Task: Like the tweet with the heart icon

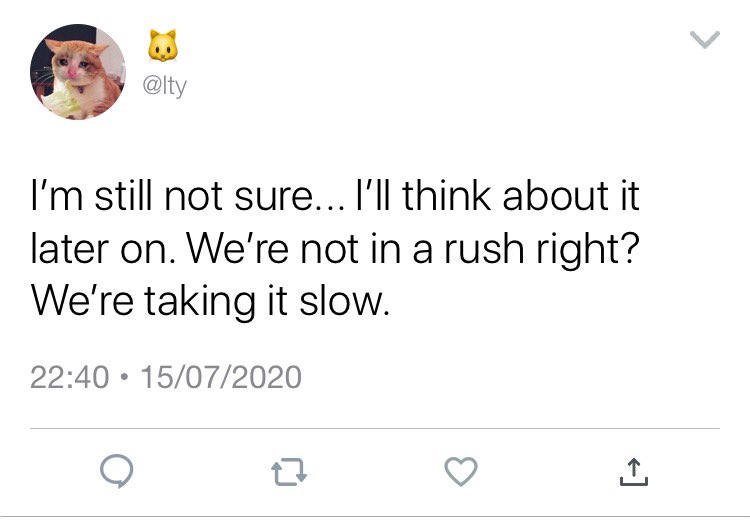Action: (461, 471)
